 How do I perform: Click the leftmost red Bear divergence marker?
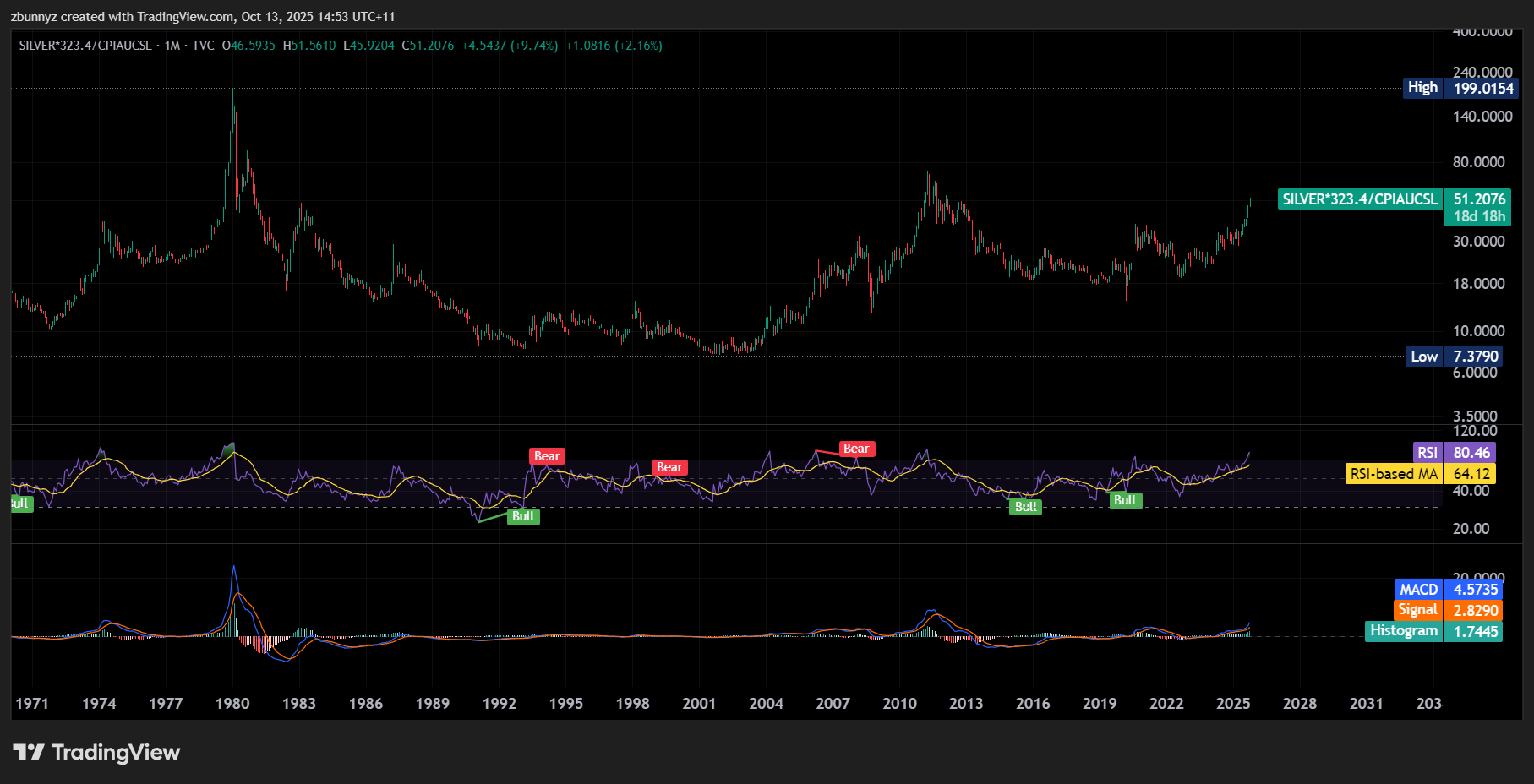[547, 456]
